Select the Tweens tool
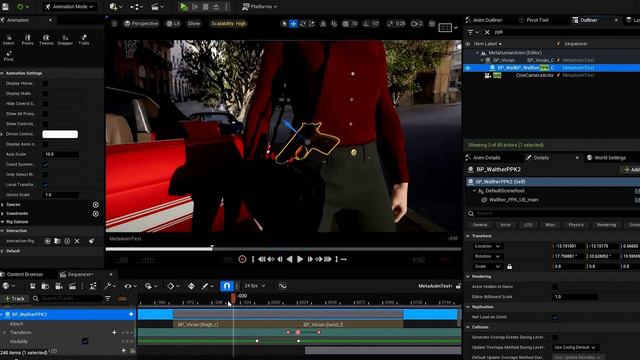640x360 pixels. (46, 40)
